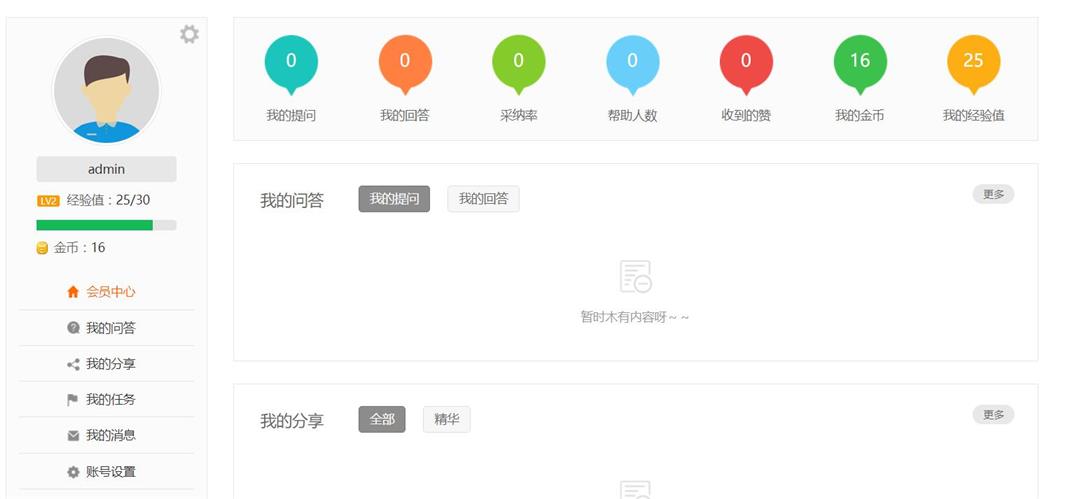Click the flag icon beside 我的任务
This screenshot has width=1069, height=499.
coord(73,400)
